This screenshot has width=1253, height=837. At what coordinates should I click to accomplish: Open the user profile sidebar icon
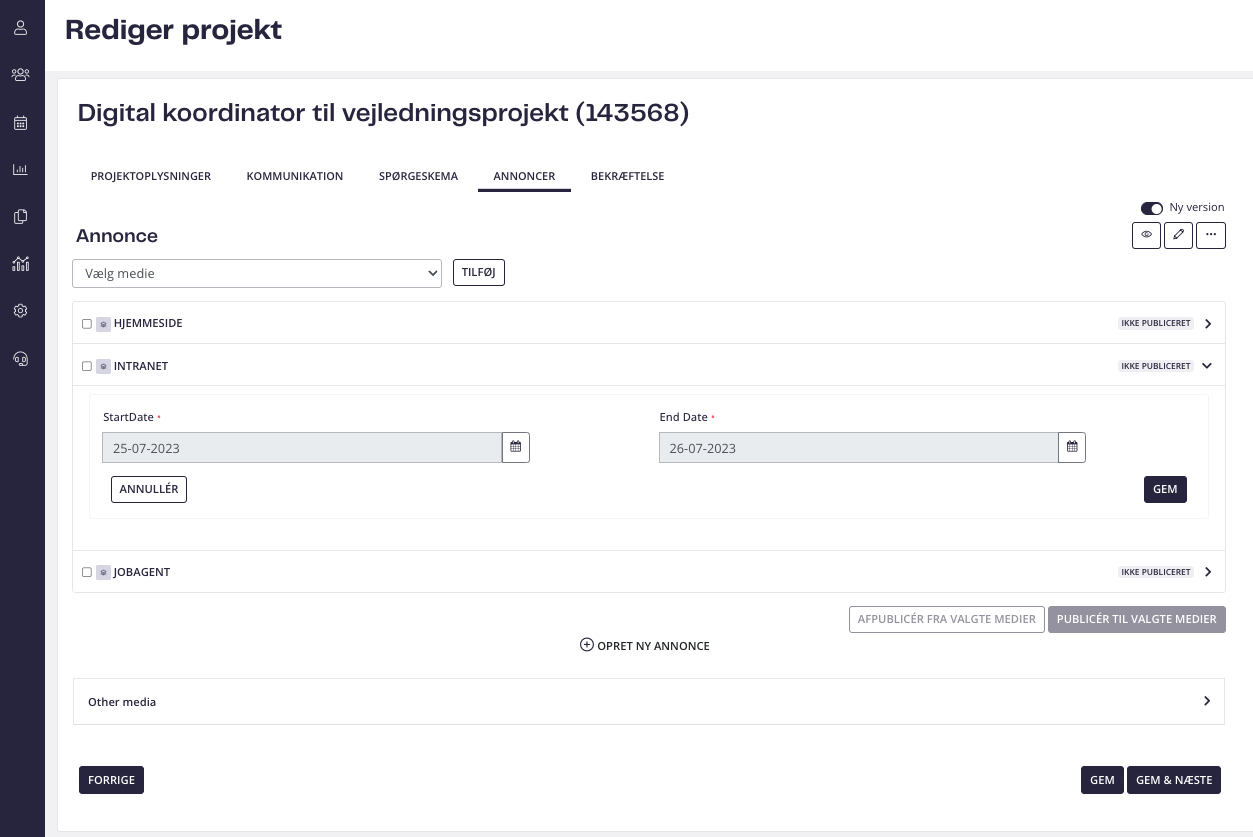tap(20, 28)
